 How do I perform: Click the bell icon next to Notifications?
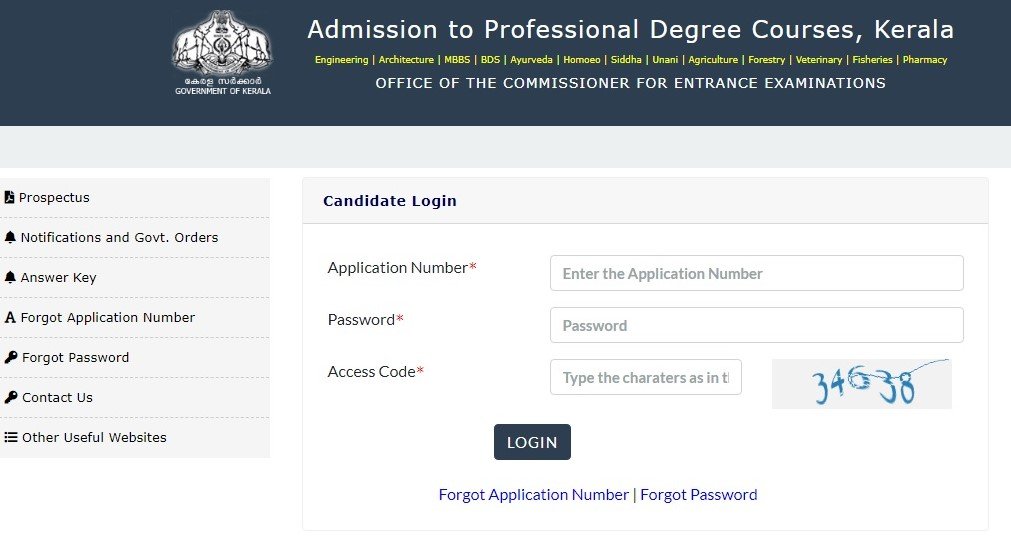(10, 237)
